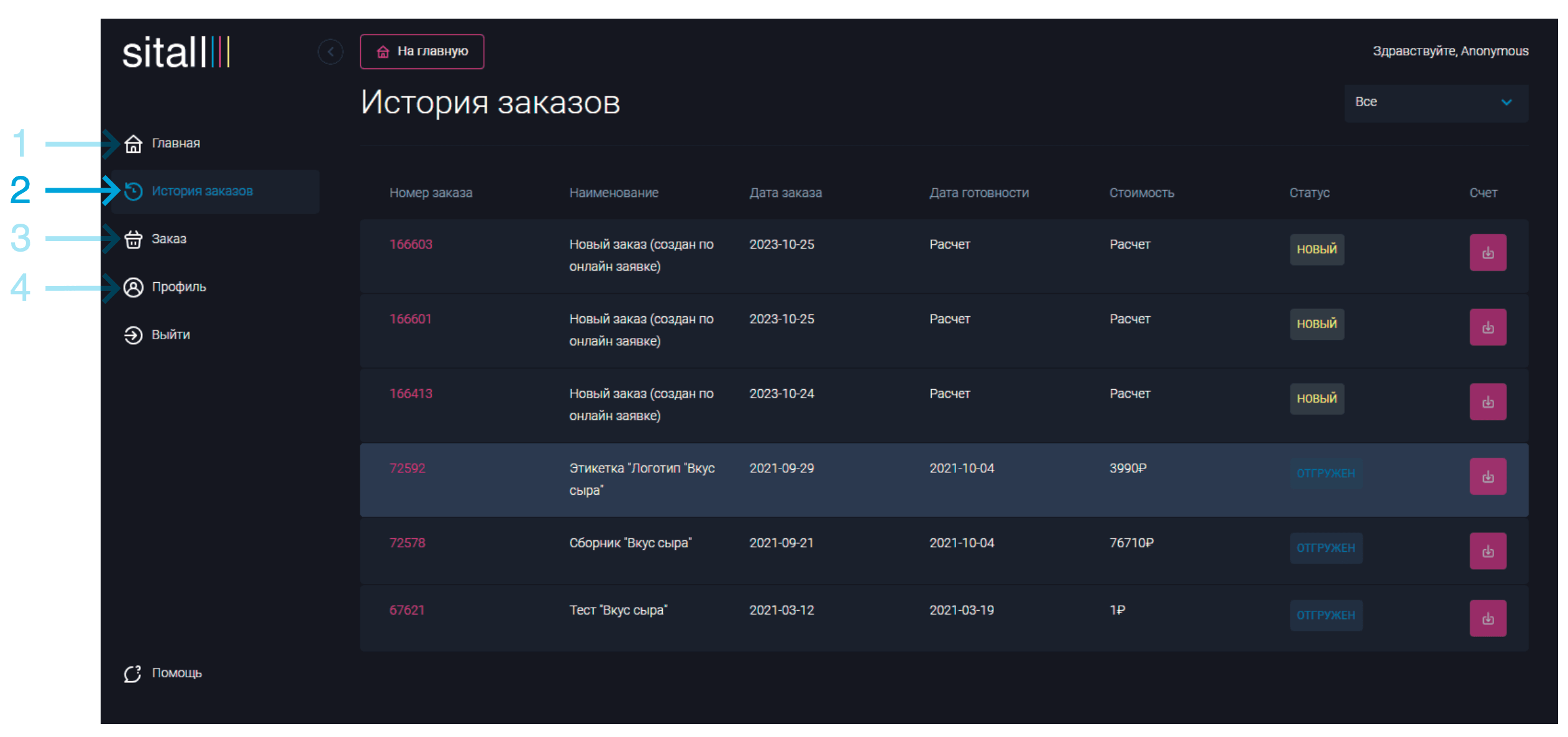
Task: Click the cost 1₽ in order 67621
Action: pos(1117,610)
